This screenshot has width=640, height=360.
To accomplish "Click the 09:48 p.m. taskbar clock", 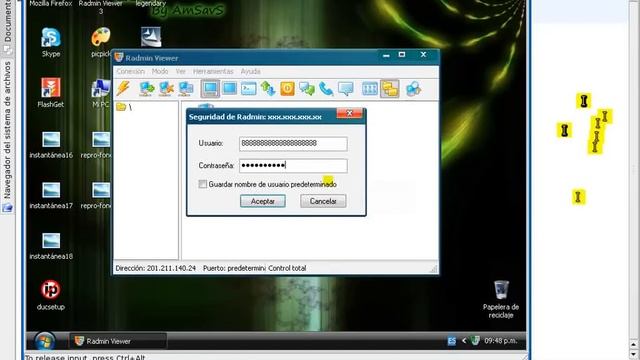I will tap(500, 340).
